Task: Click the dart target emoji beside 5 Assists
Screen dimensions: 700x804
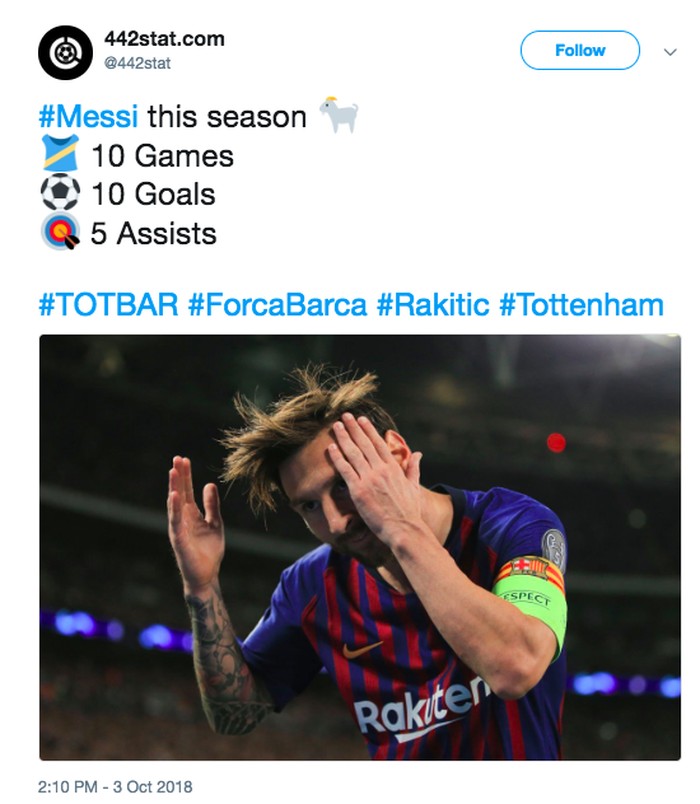Action: [x=59, y=233]
